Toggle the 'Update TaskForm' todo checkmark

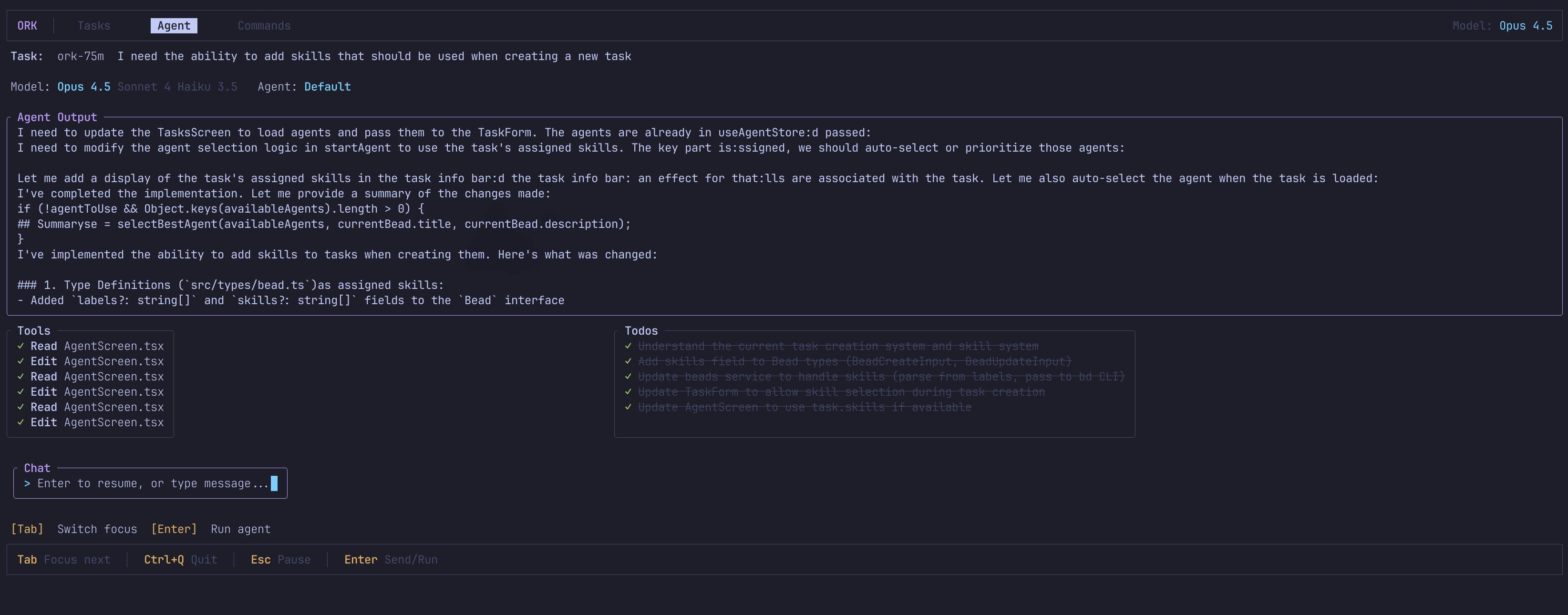628,392
